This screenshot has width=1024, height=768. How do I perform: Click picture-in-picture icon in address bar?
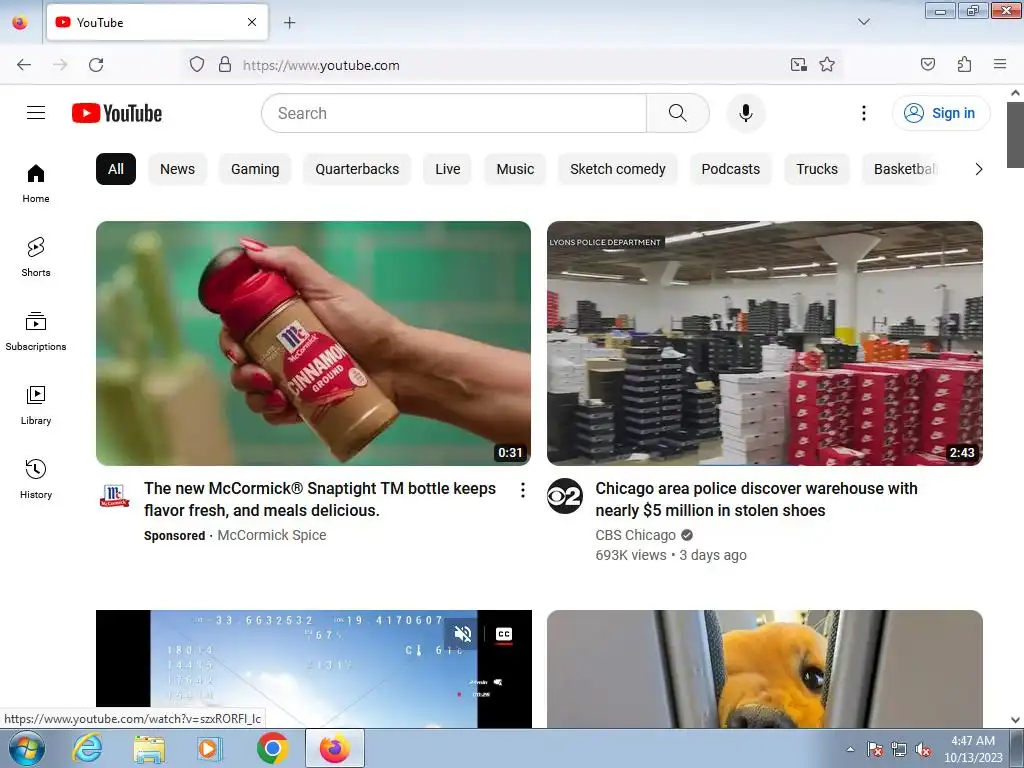(x=798, y=65)
